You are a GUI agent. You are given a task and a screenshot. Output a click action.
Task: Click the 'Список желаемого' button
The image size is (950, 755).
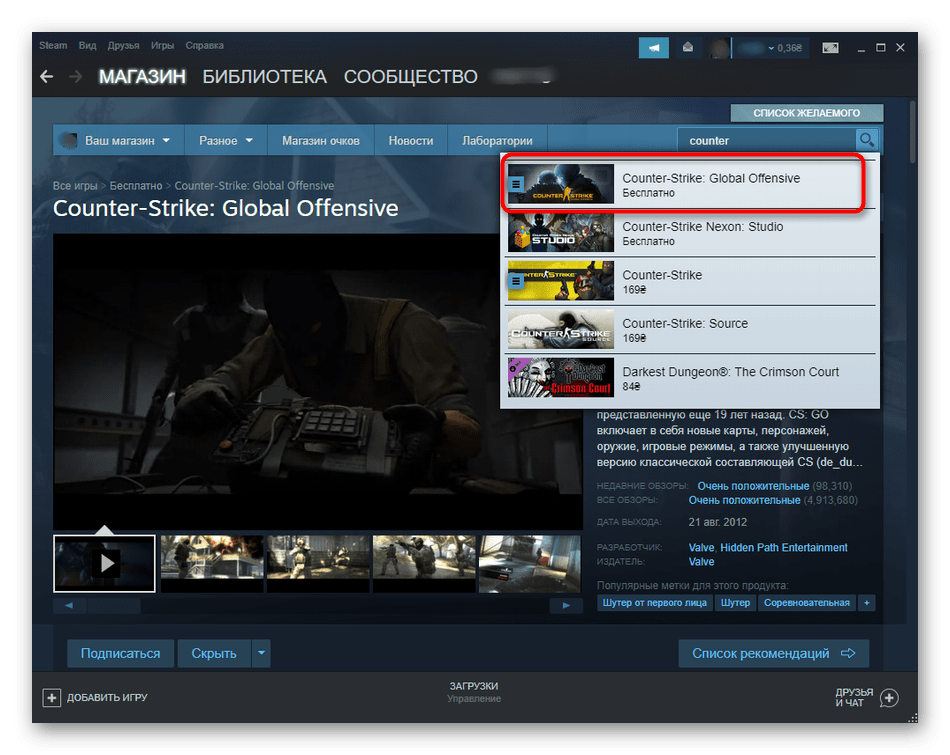click(x=805, y=113)
